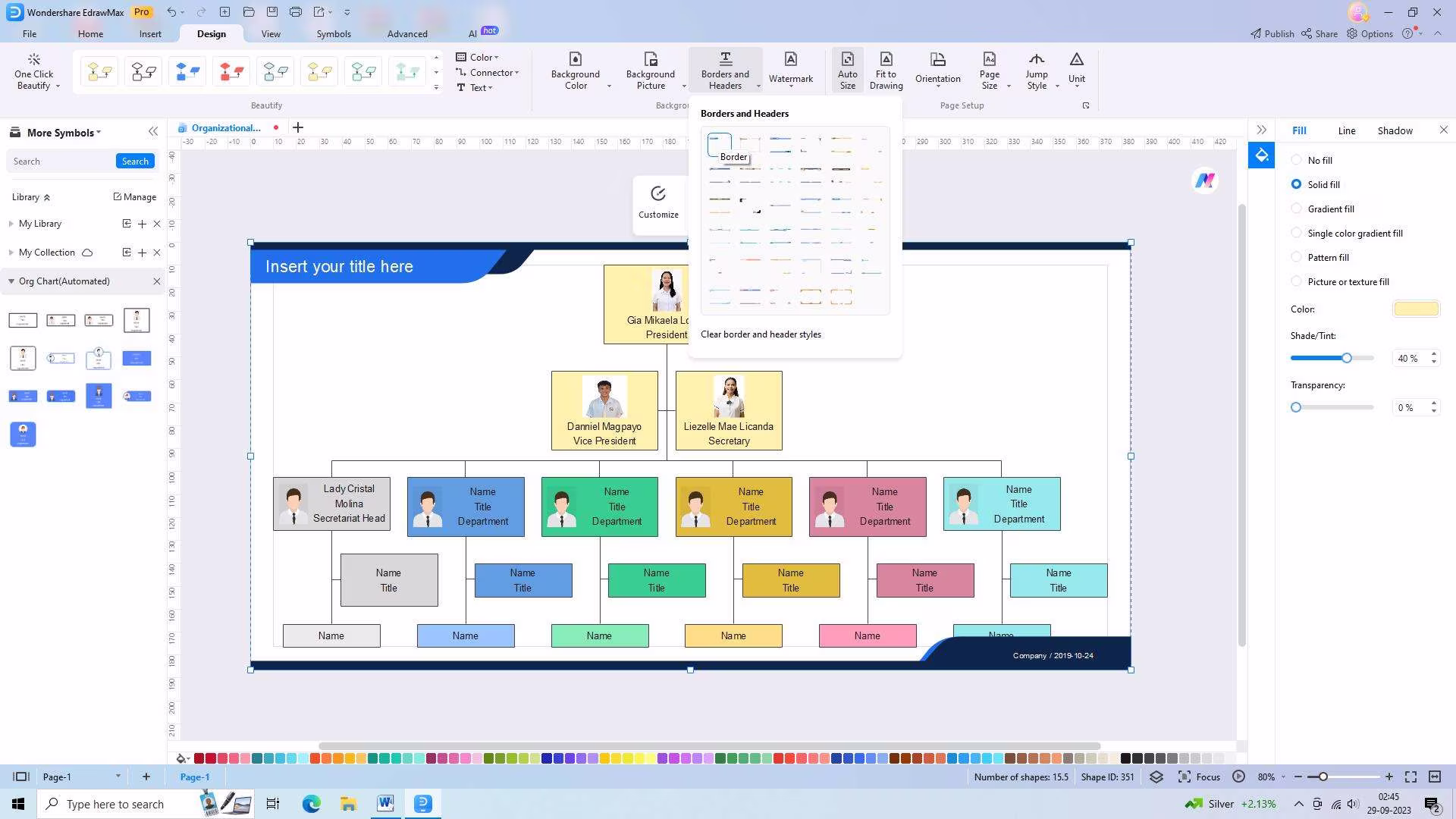Image resolution: width=1456 pixels, height=819 pixels.
Task: Expand the My Library tree item
Action: (x=11, y=224)
